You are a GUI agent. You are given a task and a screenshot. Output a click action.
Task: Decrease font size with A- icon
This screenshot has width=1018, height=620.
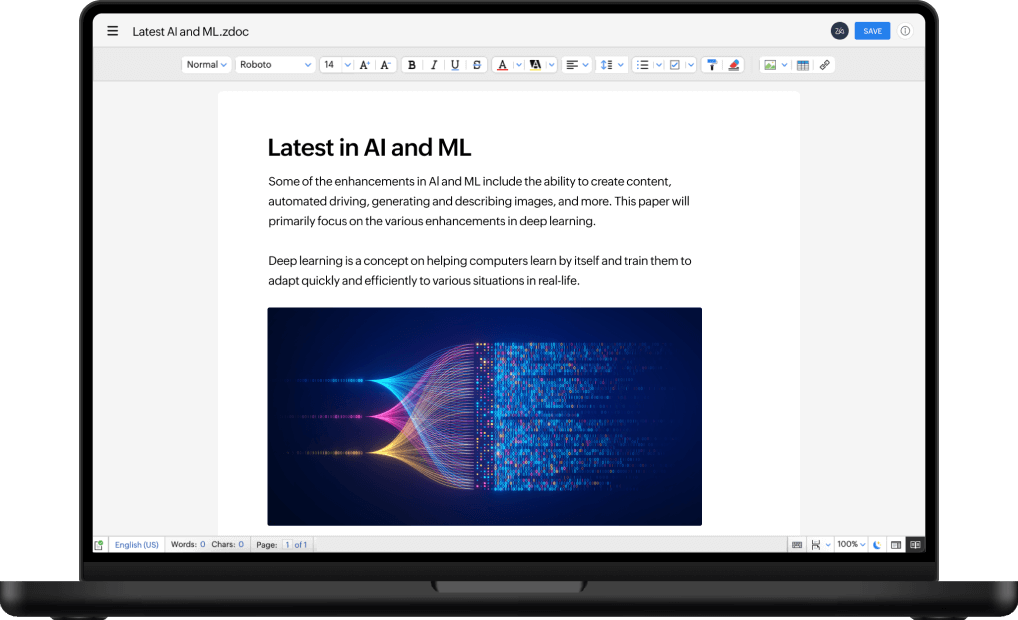pos(386,65)
